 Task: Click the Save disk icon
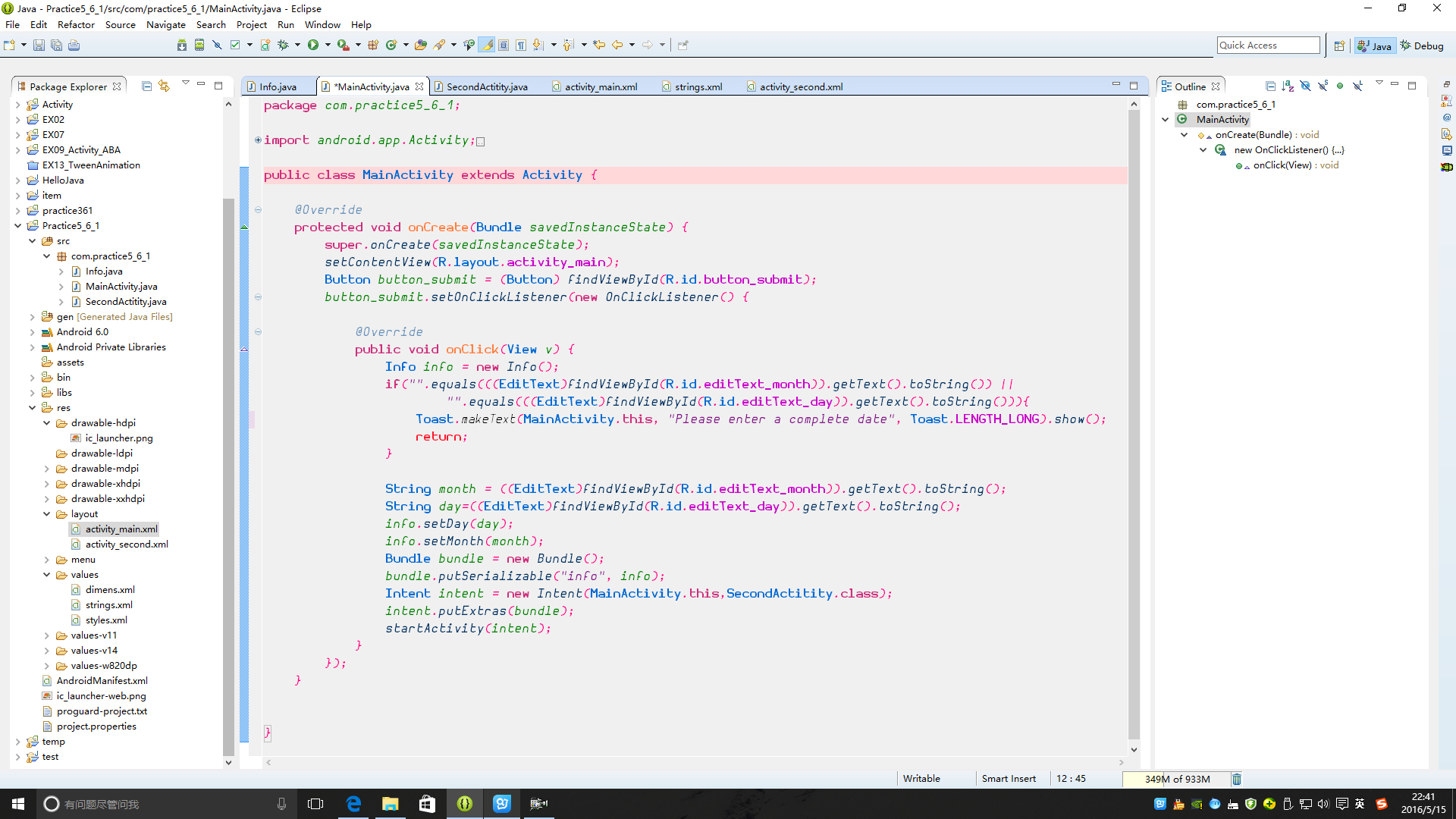39,45
